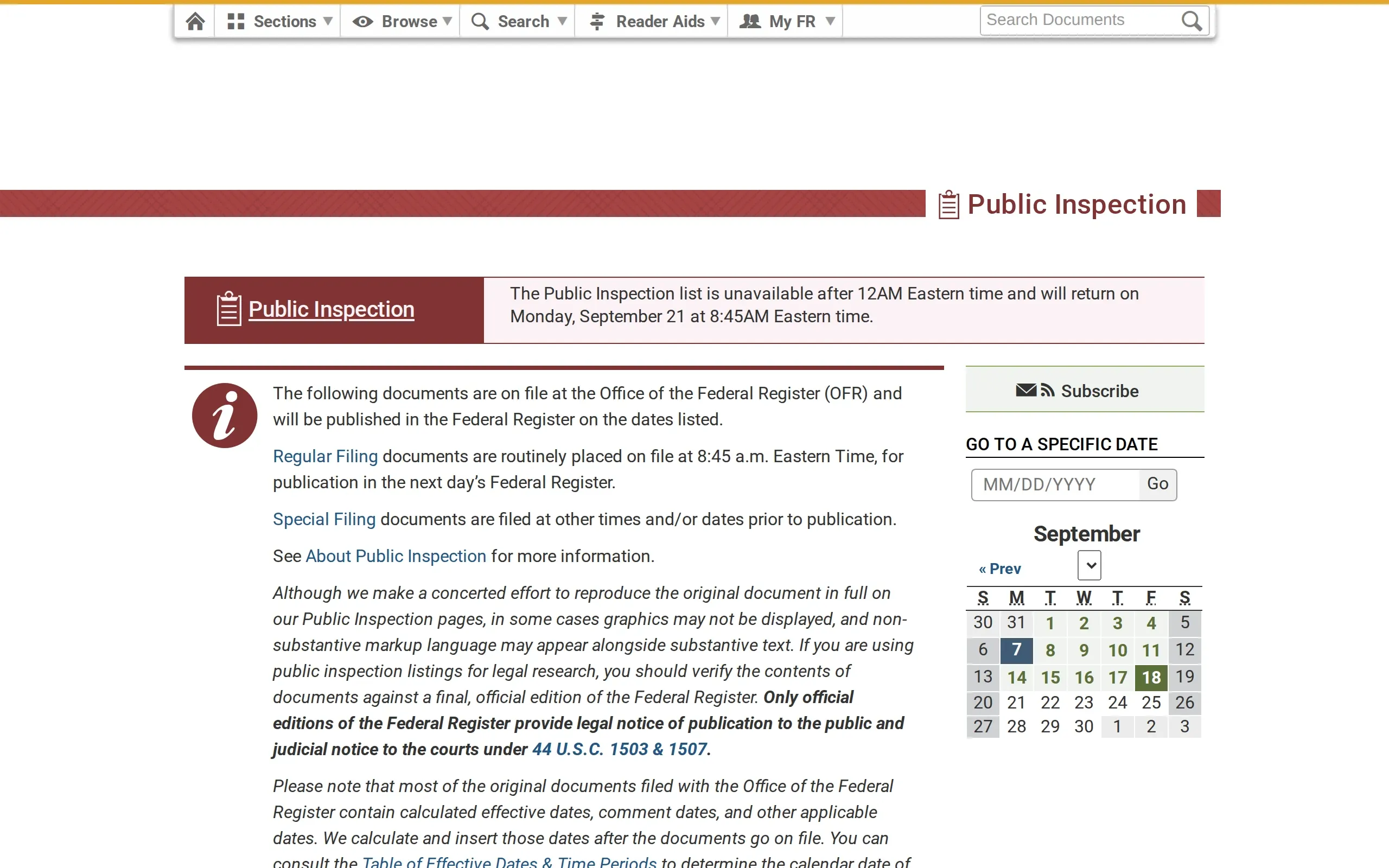
Task: Submit search with the magnifier button
Action: 1192,21
